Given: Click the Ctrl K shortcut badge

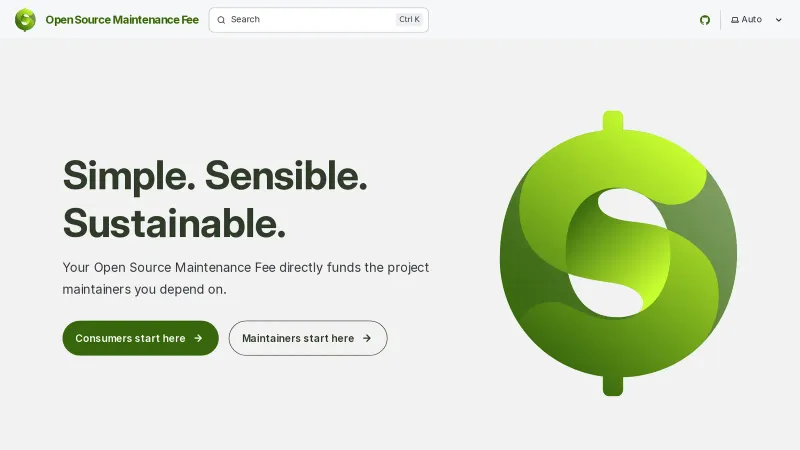Looking at the screenshot, I should [x=409, y=19].
